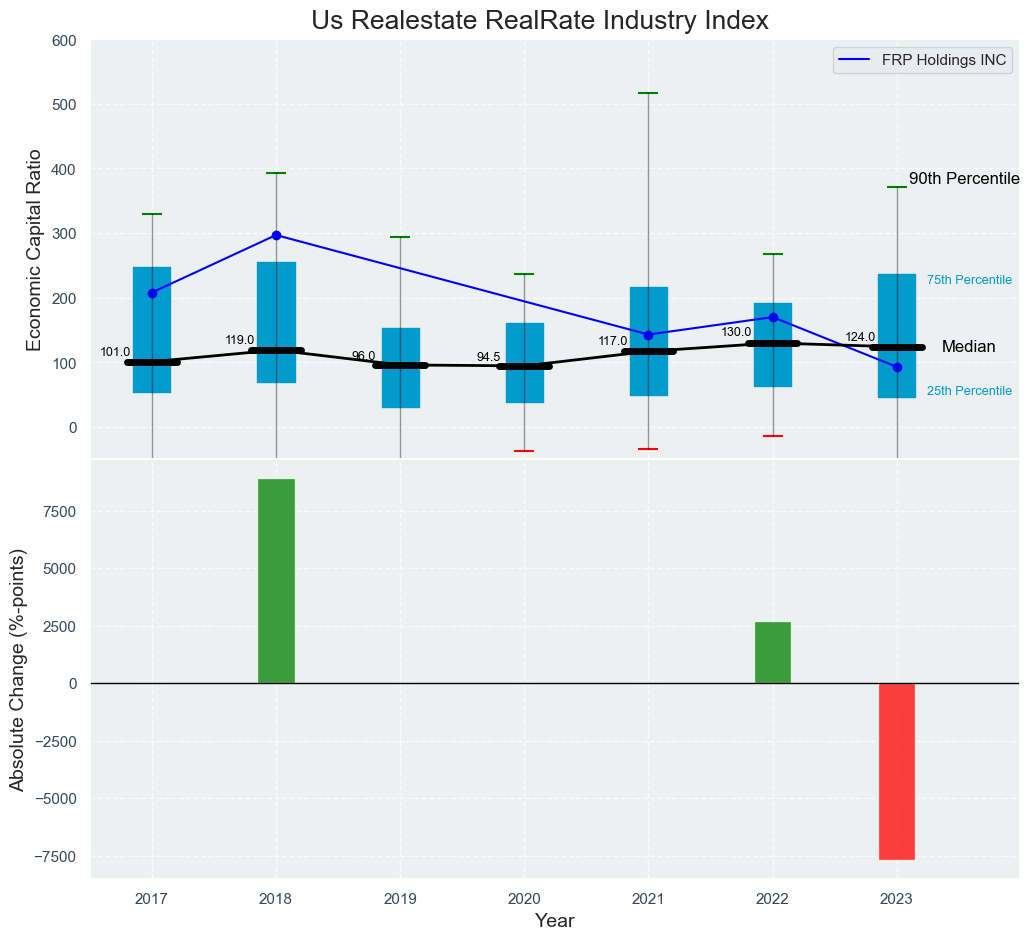Click the 2017 blue FRP data point
Screen dimensions: 1030x940
[152, 293]
